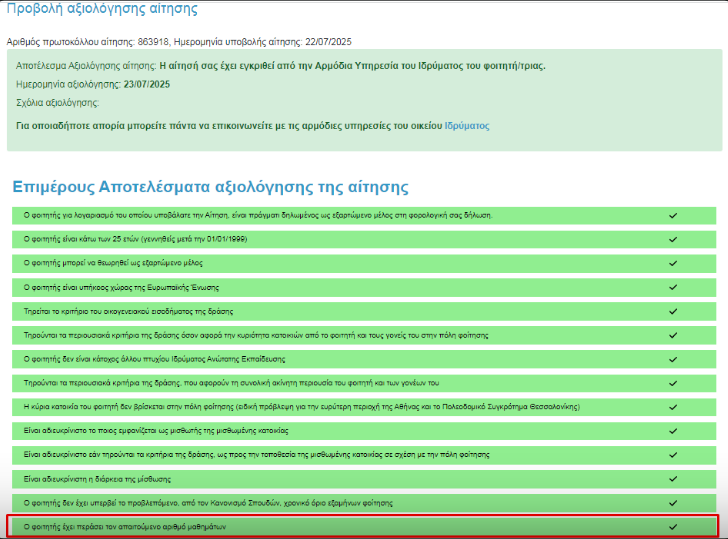Viewport: 728px width, 539px height.
Task: Open the Ιδρύματος link
Action: point(467,126)
